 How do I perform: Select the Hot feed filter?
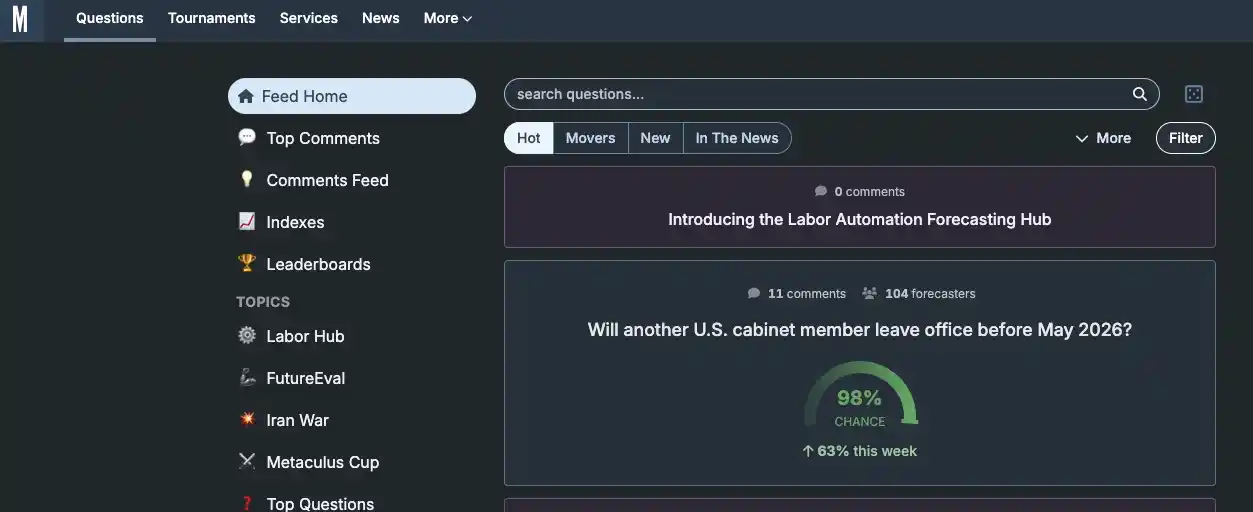click(x=528, y=138)
